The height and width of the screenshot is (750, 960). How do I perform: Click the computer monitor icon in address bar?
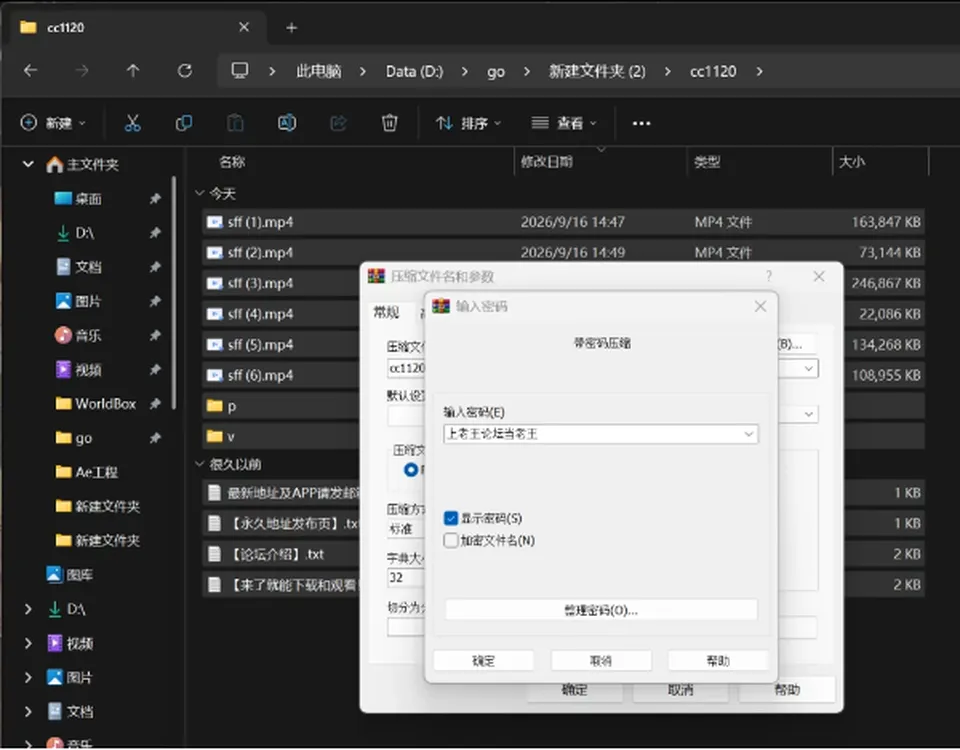(x=240, y=70)
